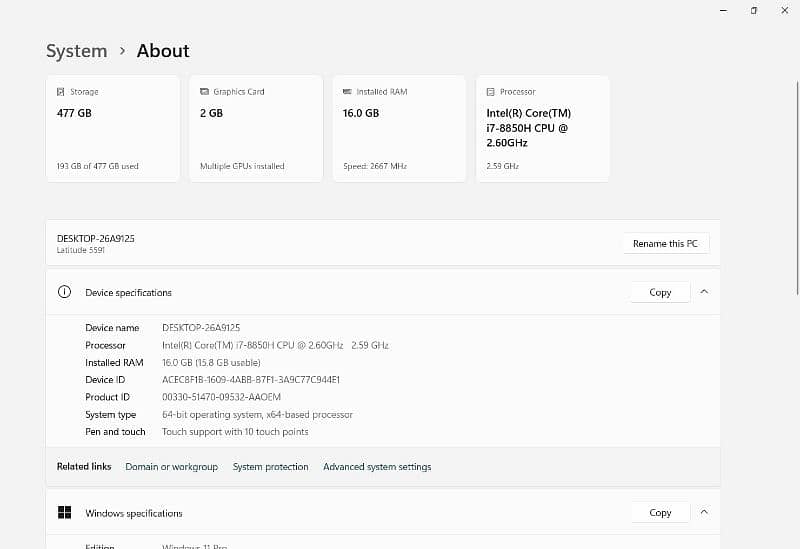Go back to System breadcrumb
This screenshot has height=549, width=800.
(x=77, y=51)
